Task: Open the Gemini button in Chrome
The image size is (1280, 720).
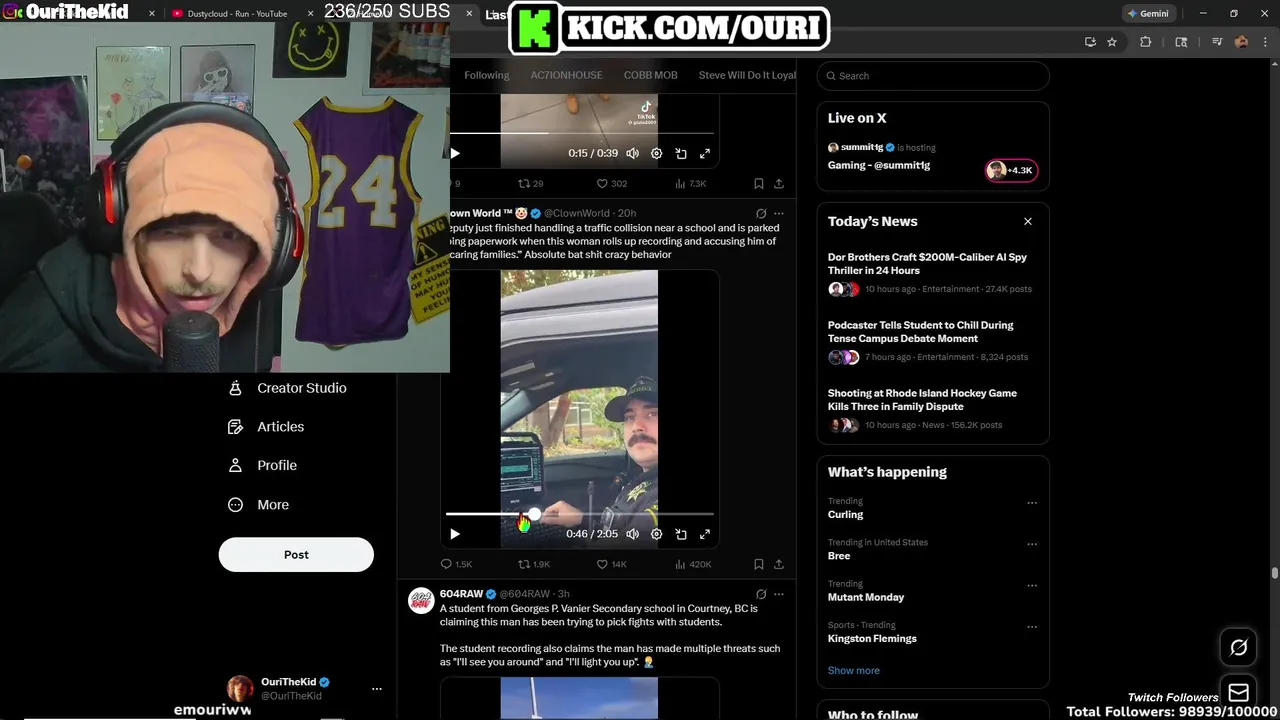Action: 1148,14
